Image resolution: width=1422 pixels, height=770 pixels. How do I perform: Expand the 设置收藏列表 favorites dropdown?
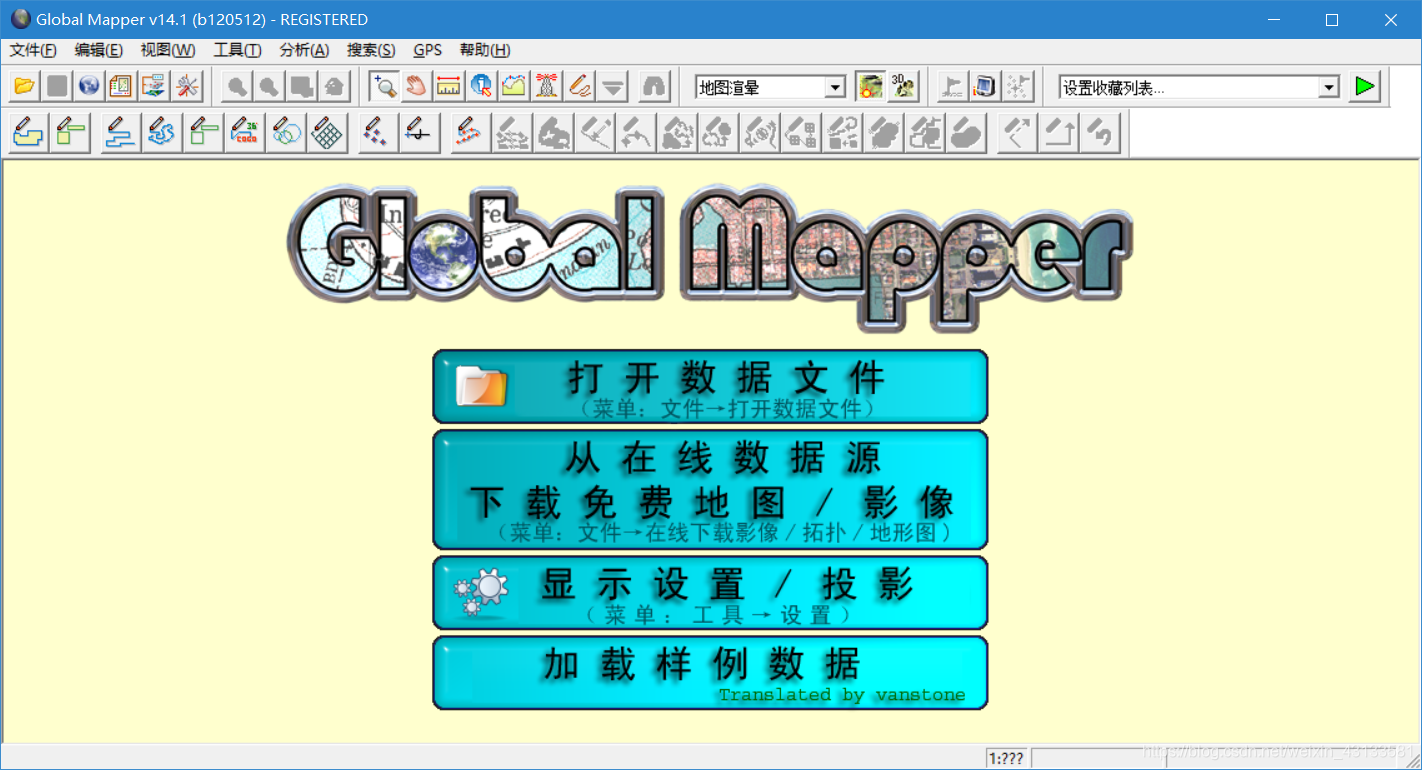coord(1328,87)
